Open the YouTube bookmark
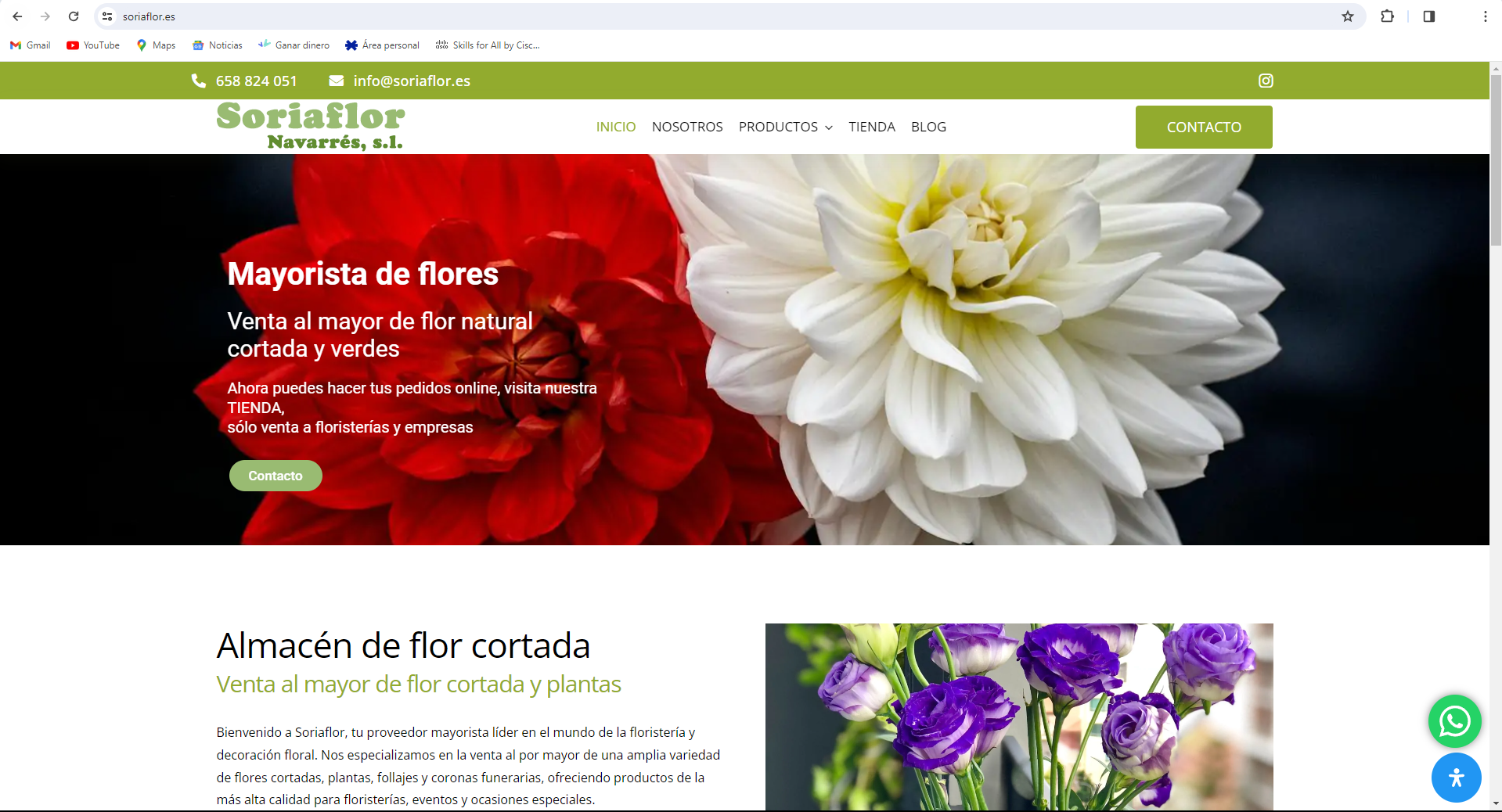Screen dimensions: 1502x812 click(93, 45)
